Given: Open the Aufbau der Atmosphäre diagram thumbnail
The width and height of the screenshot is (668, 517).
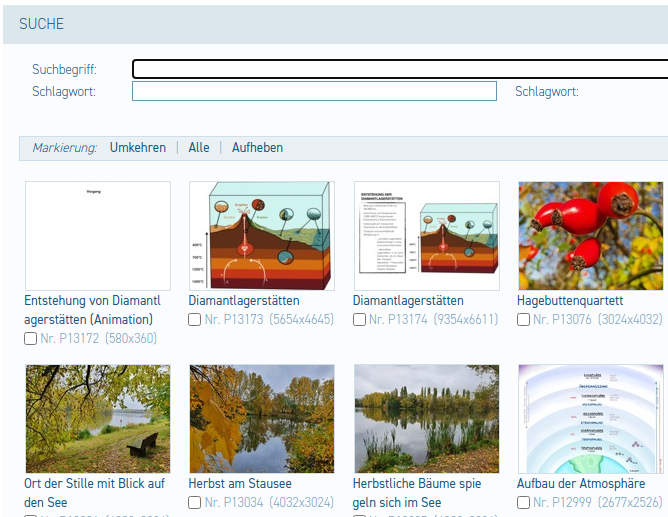Looking at the screenshot, I should 590,418.
